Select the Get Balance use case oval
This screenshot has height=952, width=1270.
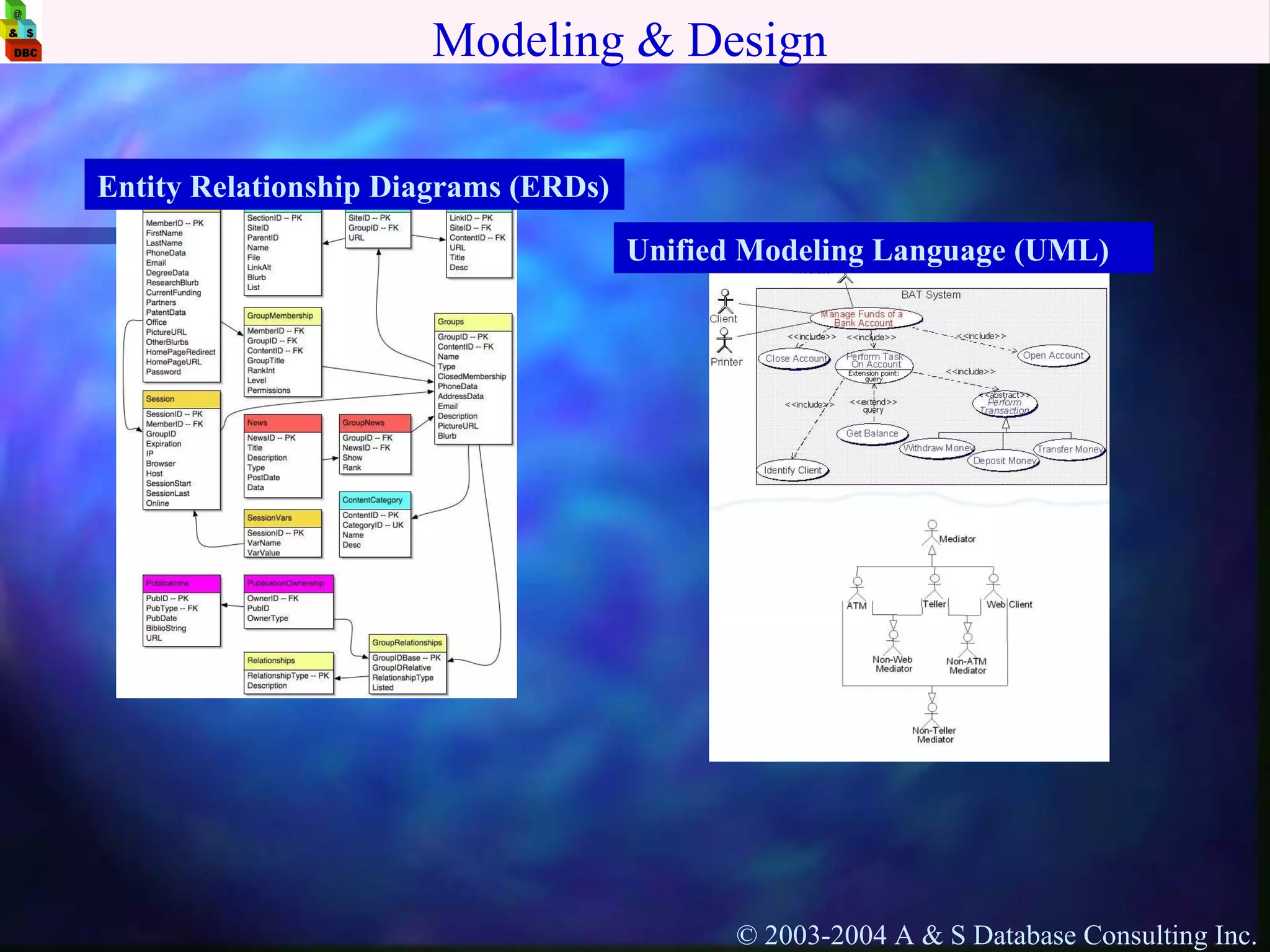872,434
